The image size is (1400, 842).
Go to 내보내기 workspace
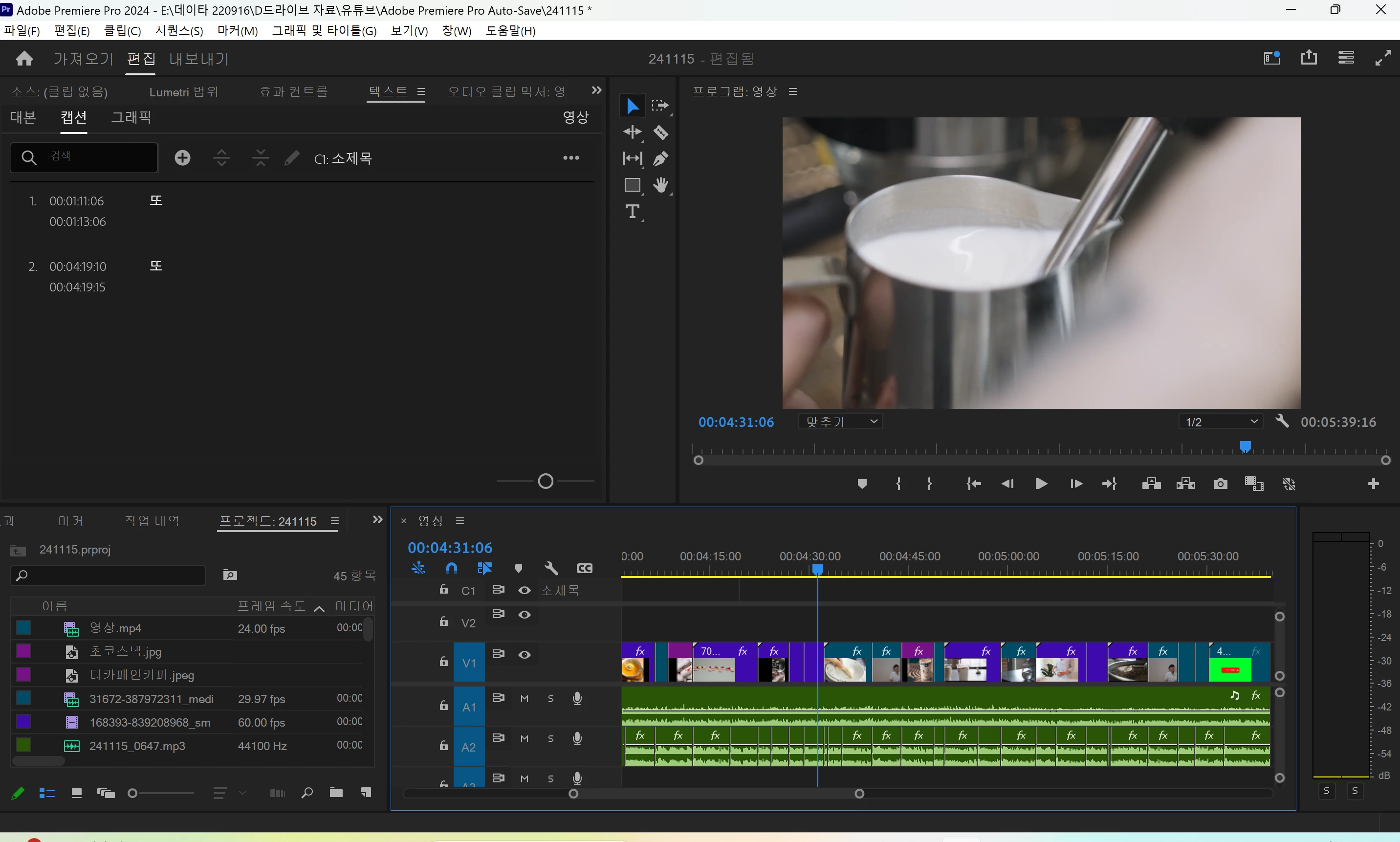[x=198, y=59]
